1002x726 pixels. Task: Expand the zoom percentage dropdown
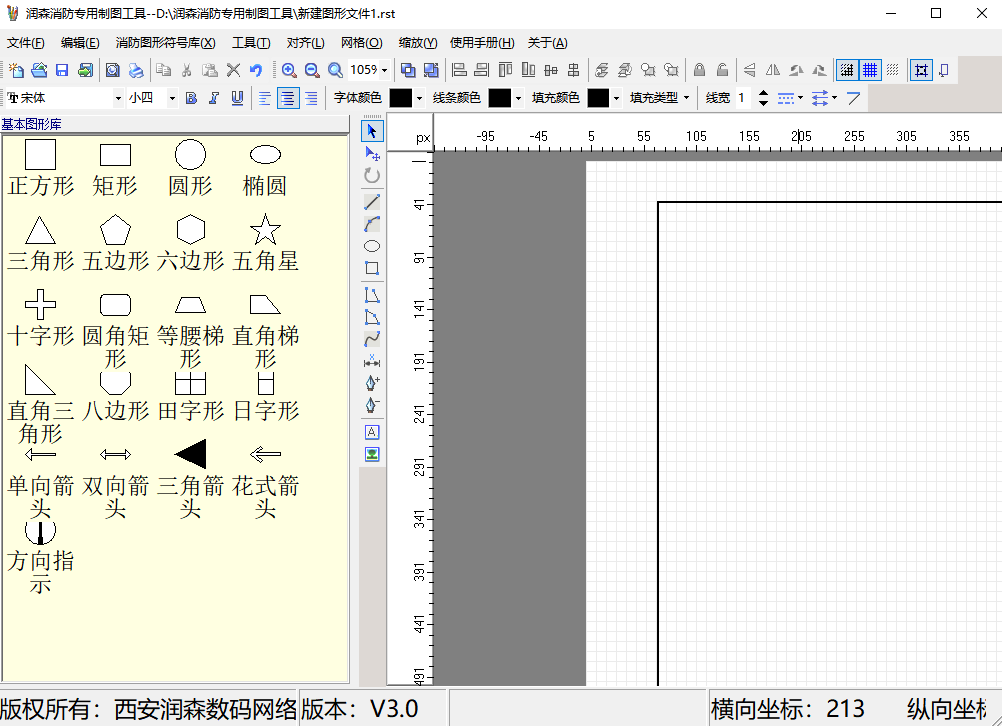(x=384, y=70)
